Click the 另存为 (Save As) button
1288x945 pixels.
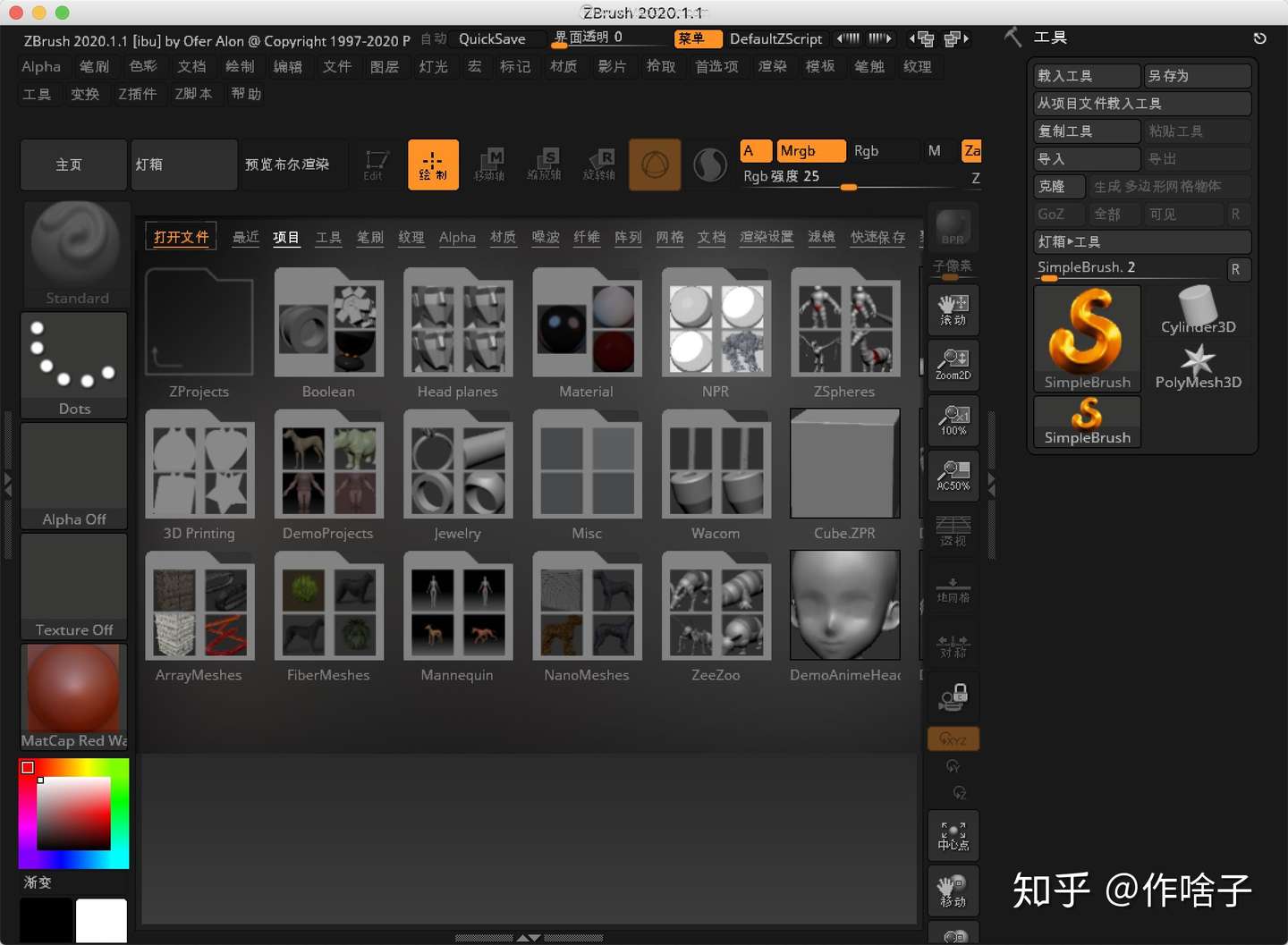(1198, 76)
